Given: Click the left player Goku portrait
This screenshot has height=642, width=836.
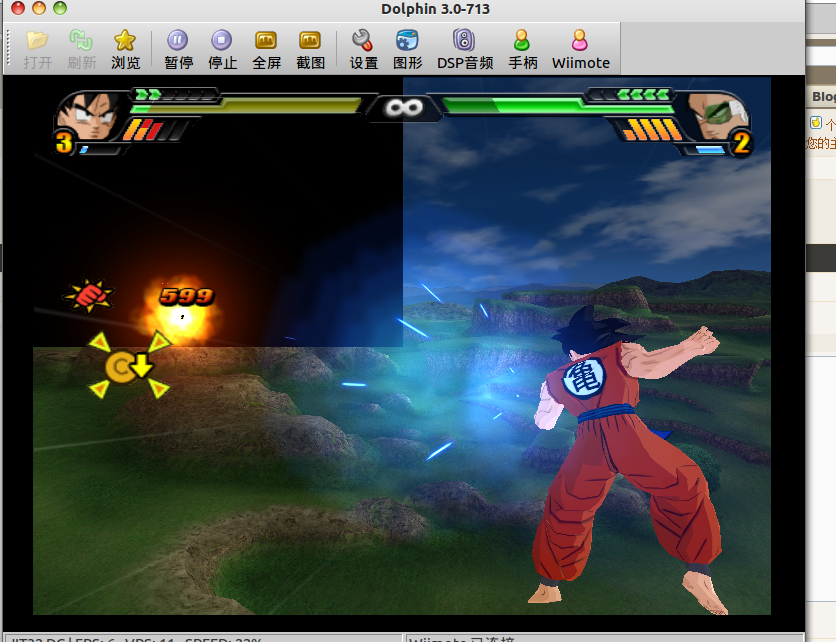Looking at the screenshot, I should [88, 117].
